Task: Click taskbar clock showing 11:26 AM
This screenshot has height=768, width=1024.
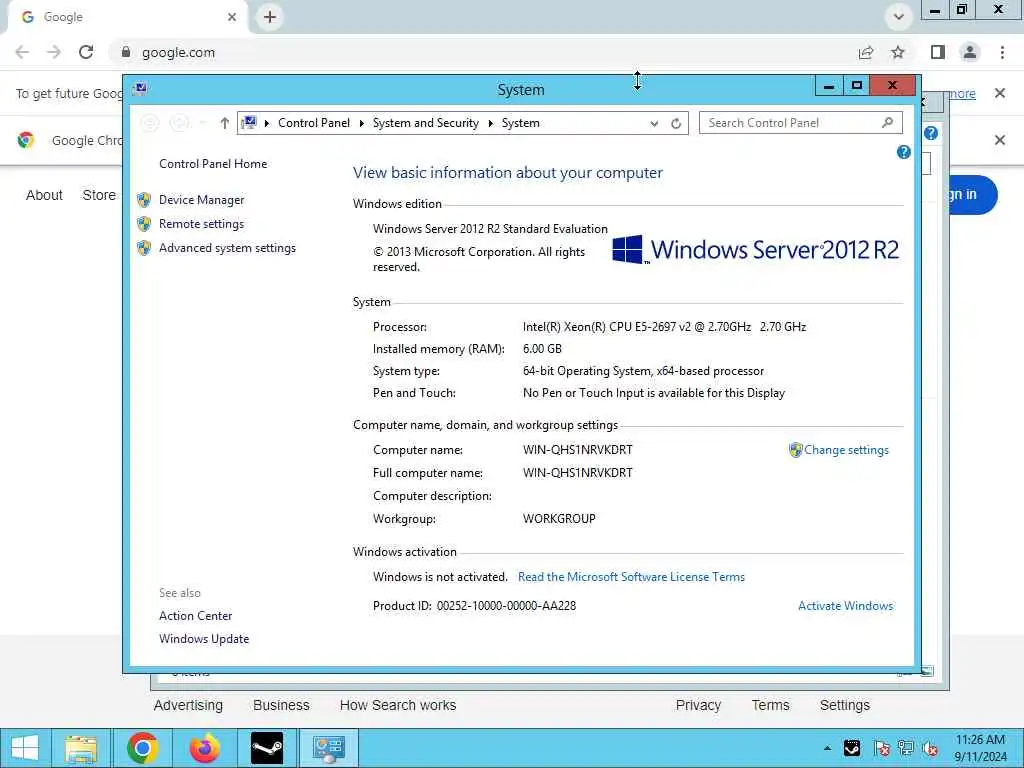Action: pyautogui.click(x=980, y=748)
